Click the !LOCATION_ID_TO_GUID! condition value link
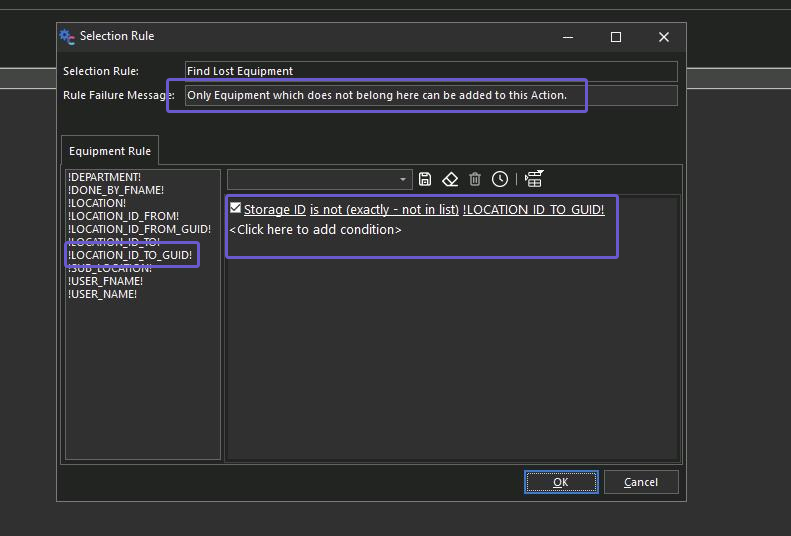Image resolution: width=791 pixels, height=536 pixels. 533,210
